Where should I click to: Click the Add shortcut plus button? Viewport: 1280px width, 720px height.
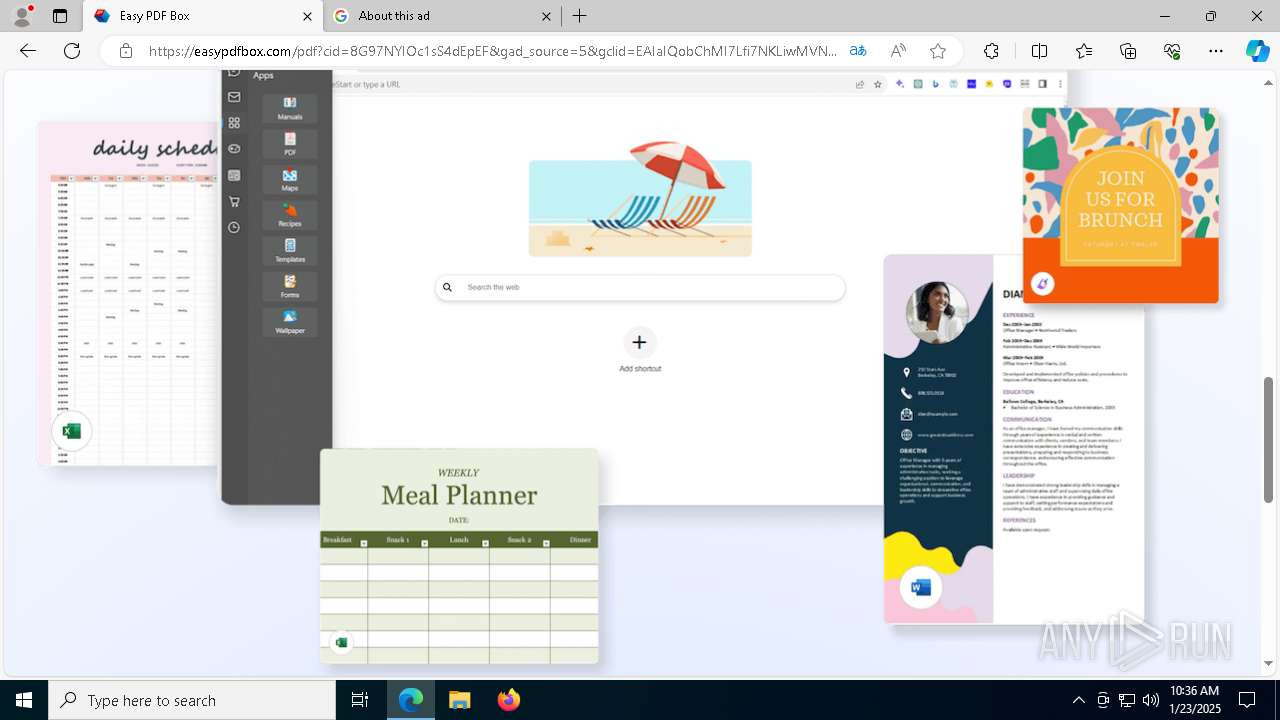[639, 342]
